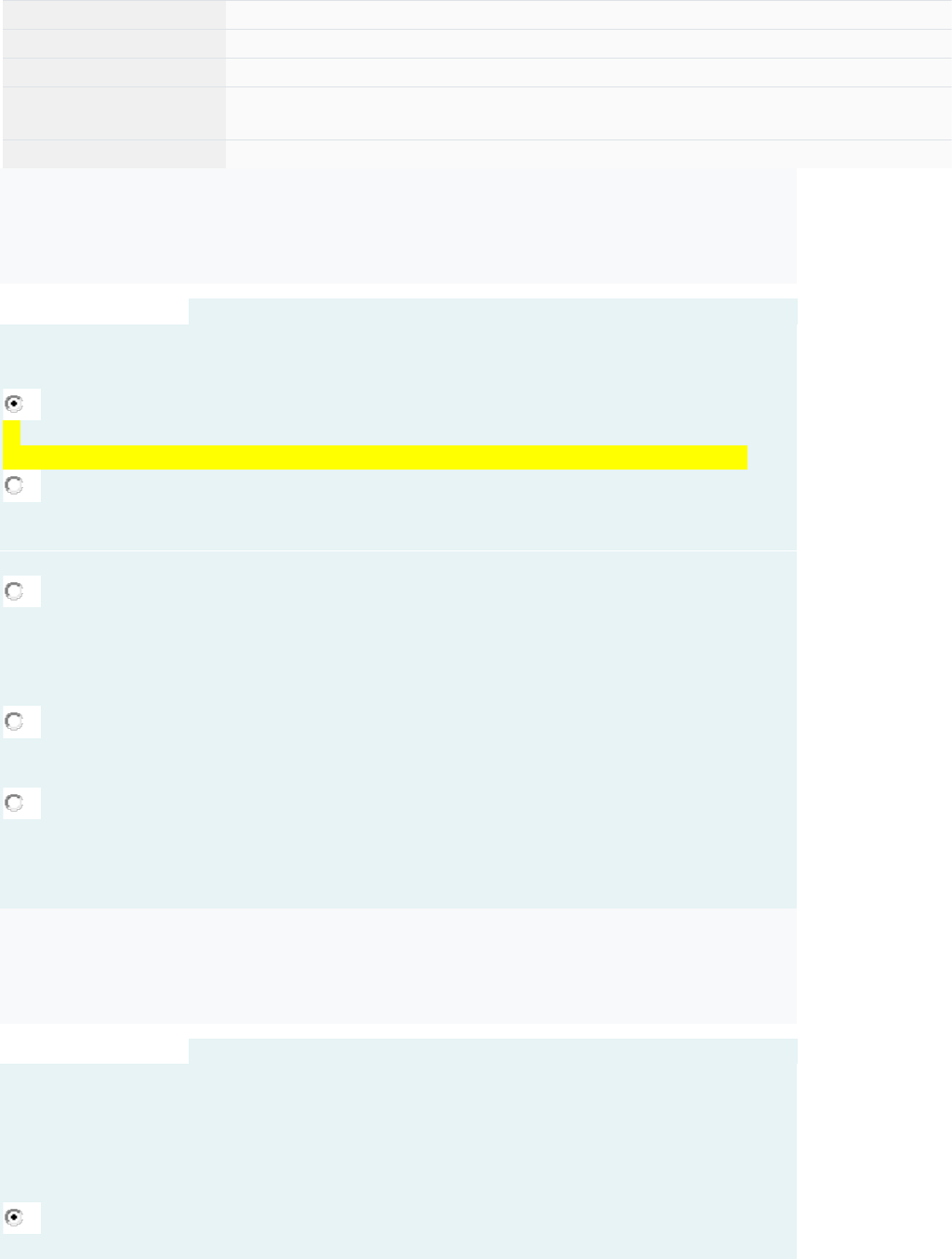Image resolution: width=952 pixels, height=1259 pixels.
Task: Open the white label box above second question
Action: pyautogui.click(x=94, y=1051)
